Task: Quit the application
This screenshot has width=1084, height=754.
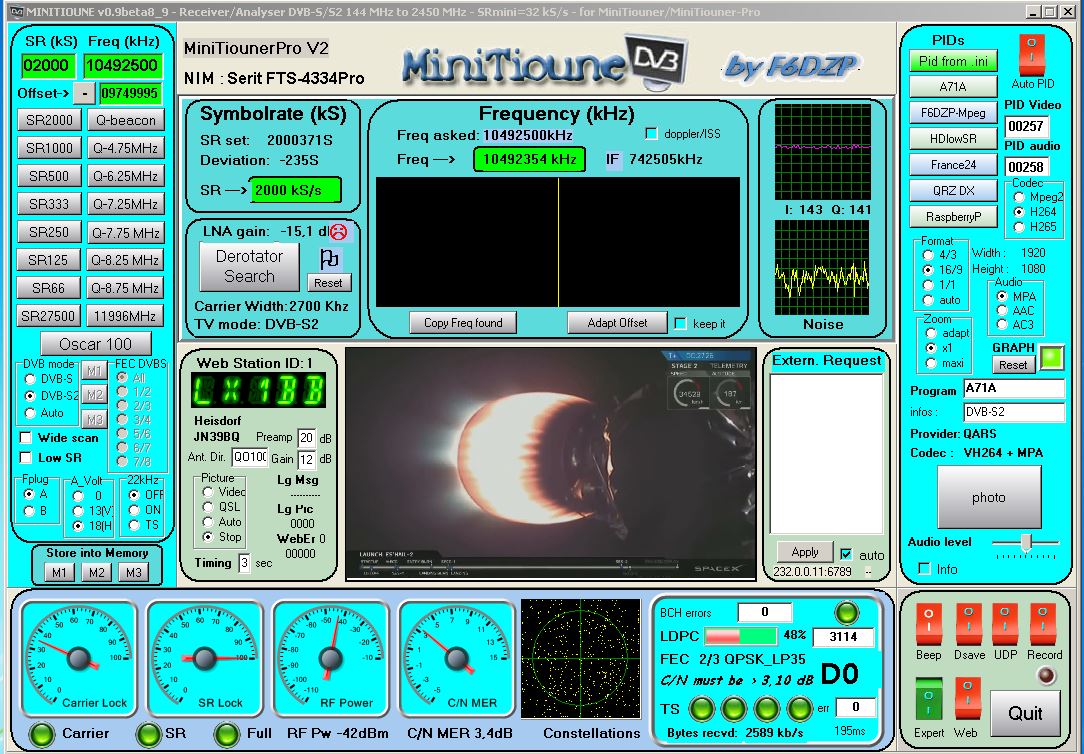Action: pyautogui.click(x=1025, y=713)
